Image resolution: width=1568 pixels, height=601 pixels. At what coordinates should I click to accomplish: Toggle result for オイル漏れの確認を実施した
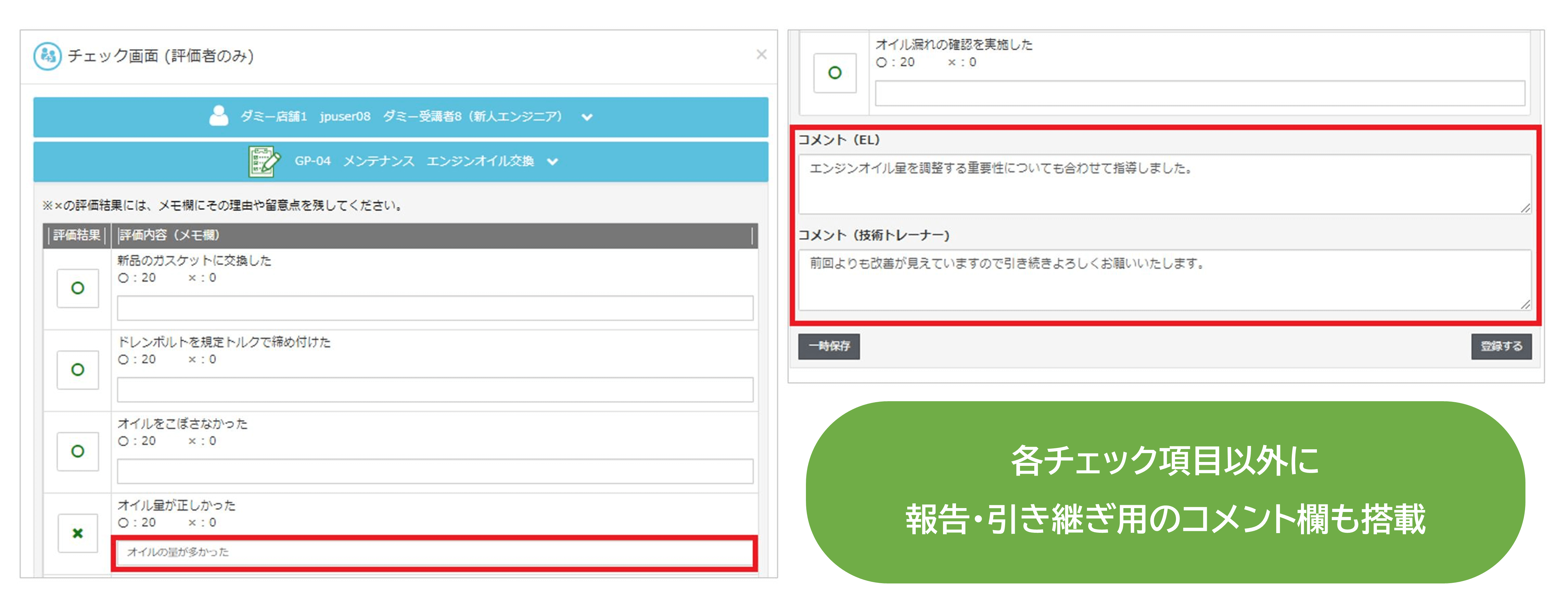click(x=835, y=73)
